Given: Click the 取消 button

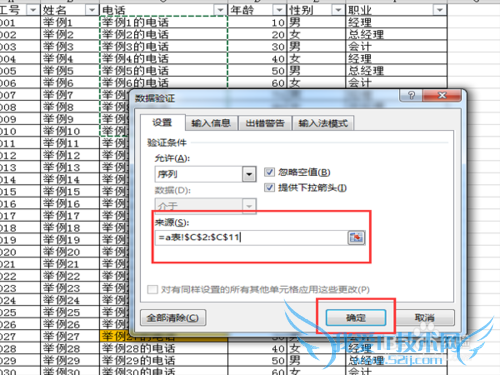Looking at the screenshot, I should point(424,317).
